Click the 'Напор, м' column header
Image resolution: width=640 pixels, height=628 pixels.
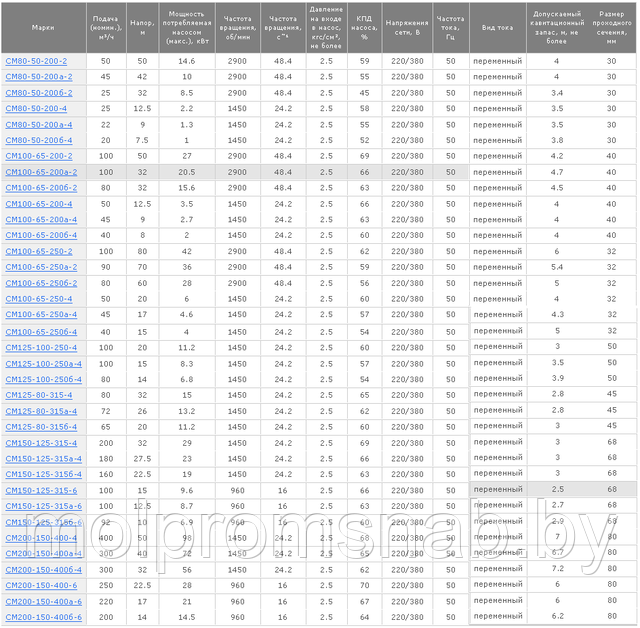pos(142,28)
